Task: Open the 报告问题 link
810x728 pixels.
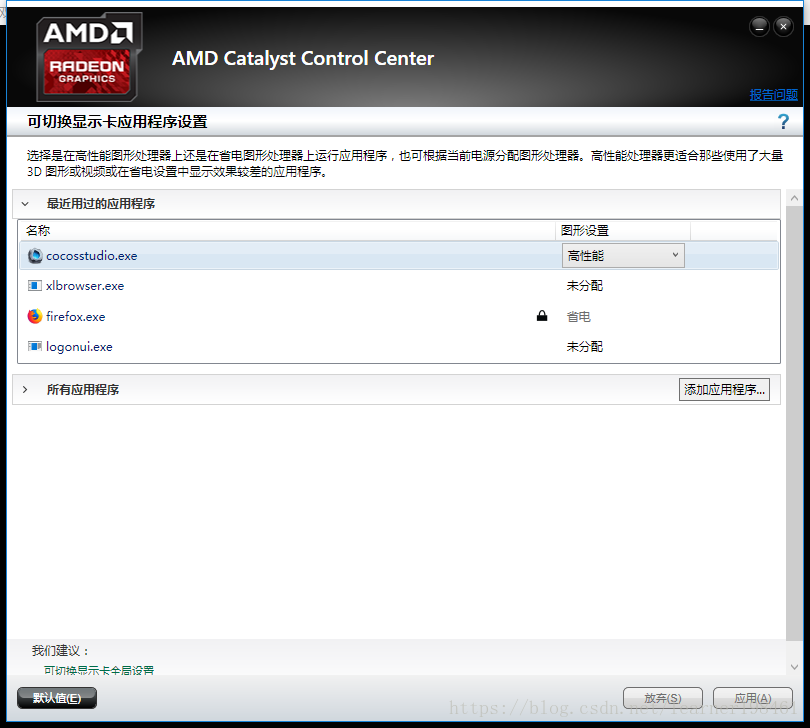Action: (x=773, y=95)
